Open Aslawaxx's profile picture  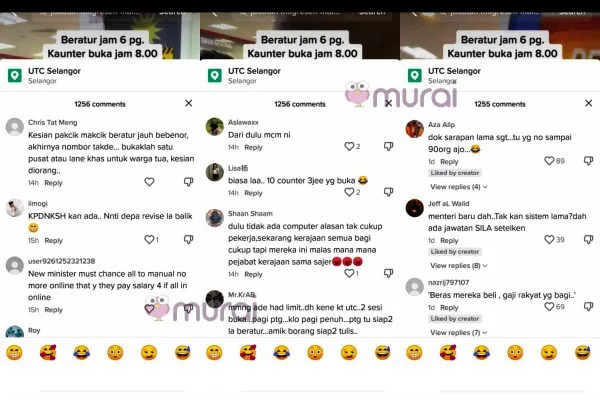pos(215,127)
